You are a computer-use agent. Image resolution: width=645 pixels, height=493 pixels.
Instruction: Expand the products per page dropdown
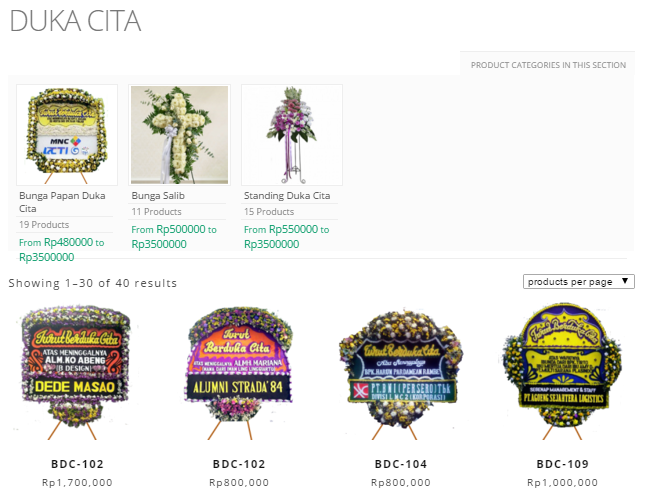(x=579, y=282)
